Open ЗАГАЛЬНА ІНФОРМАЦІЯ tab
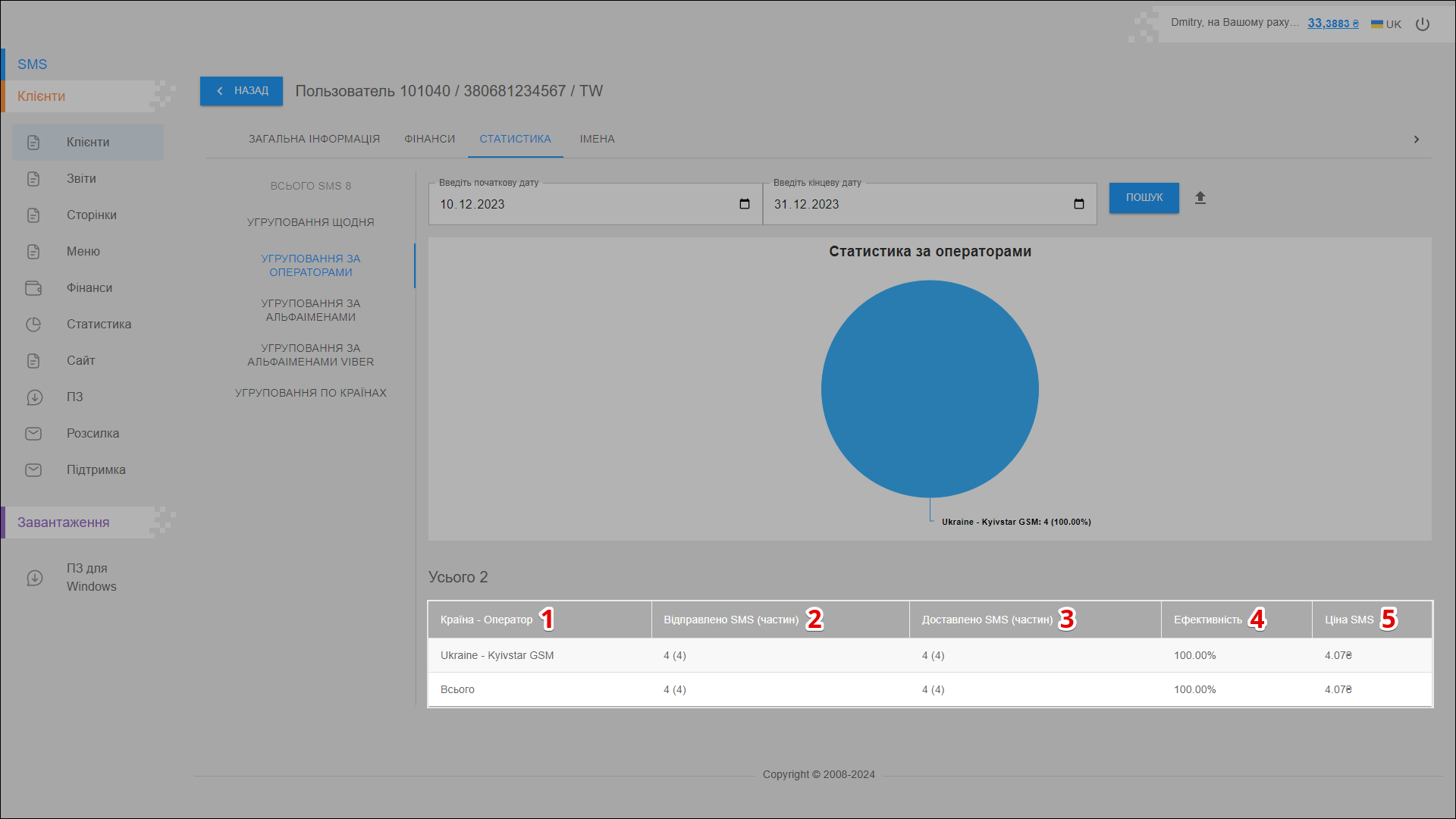Image resolution: width=1456 pixels, height=819 pixels. pos(314,139)
